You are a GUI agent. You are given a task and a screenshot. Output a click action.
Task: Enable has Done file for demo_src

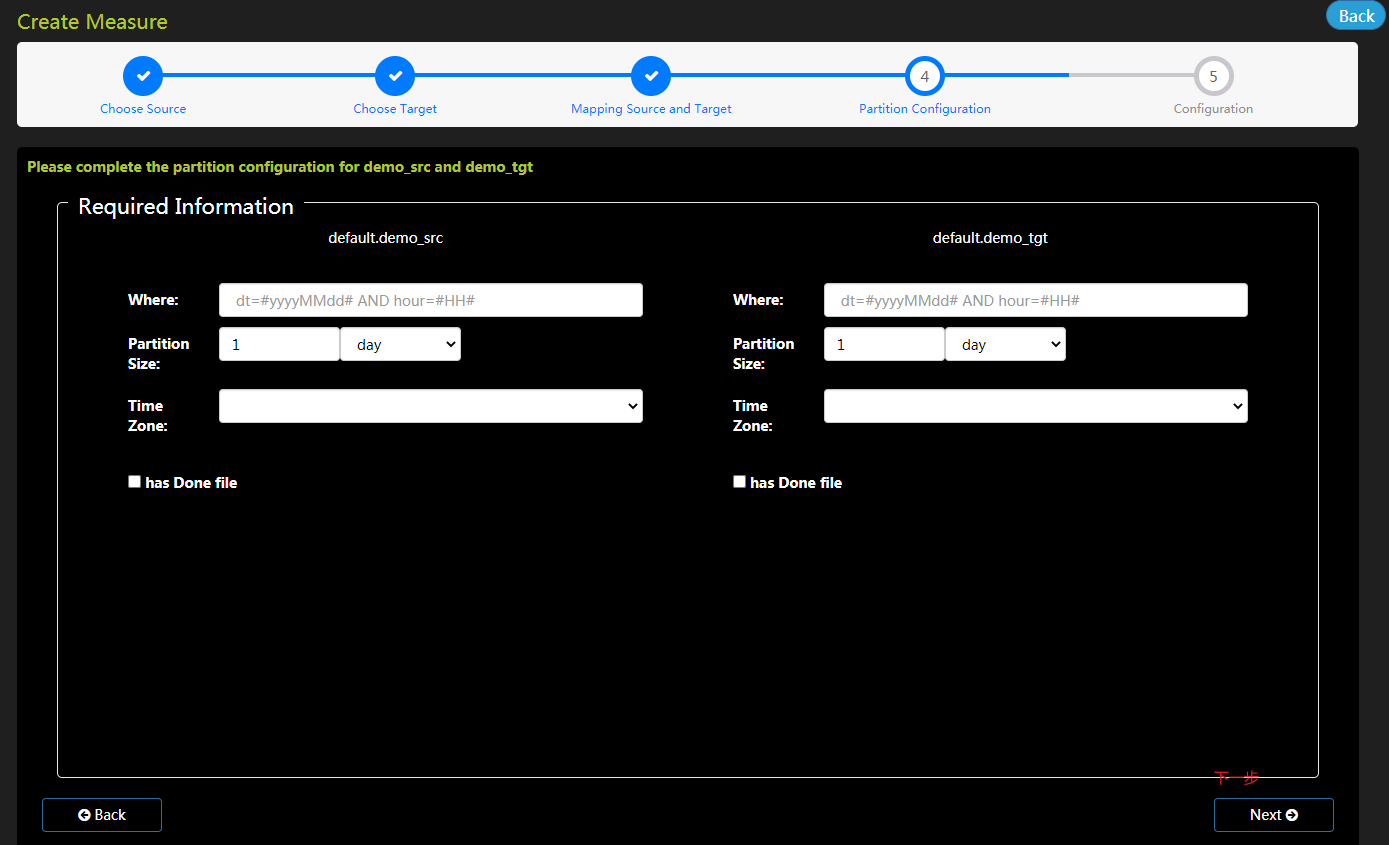tap(135, 481)
